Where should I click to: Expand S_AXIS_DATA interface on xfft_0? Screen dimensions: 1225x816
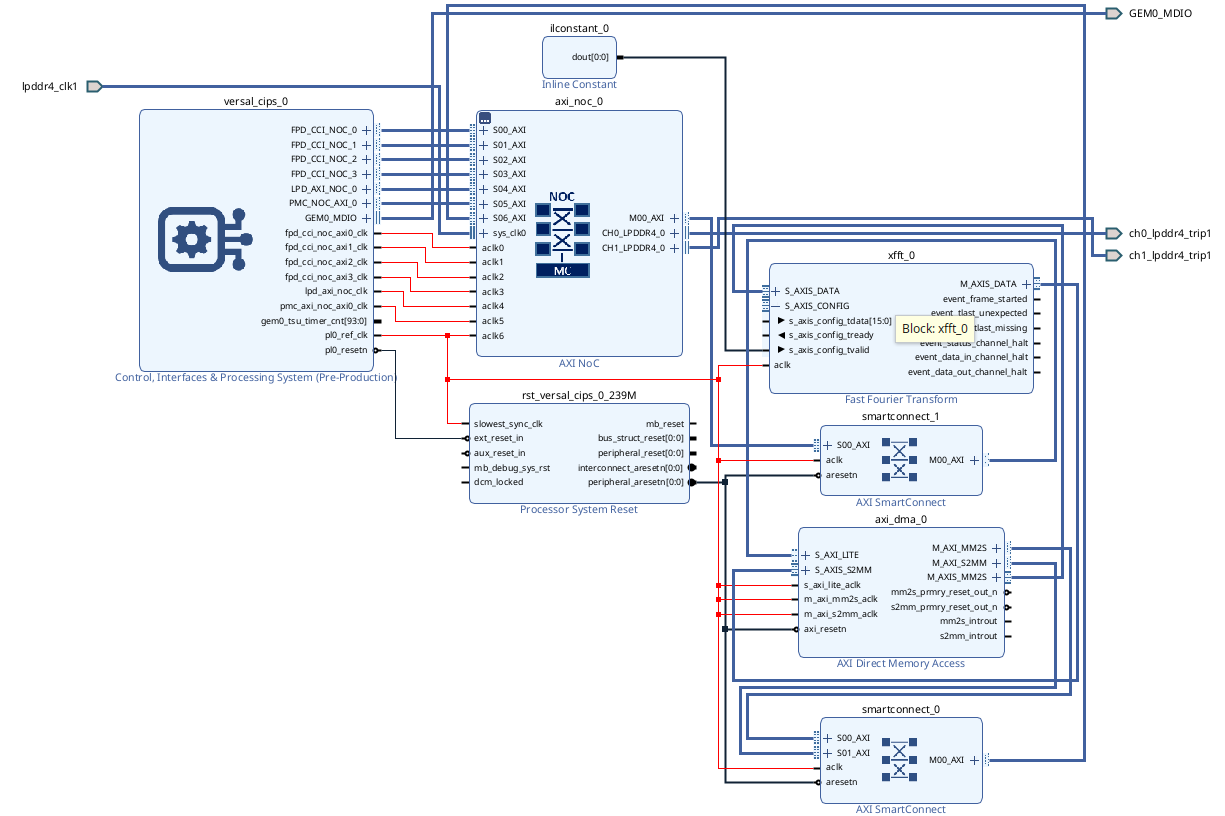776,291
